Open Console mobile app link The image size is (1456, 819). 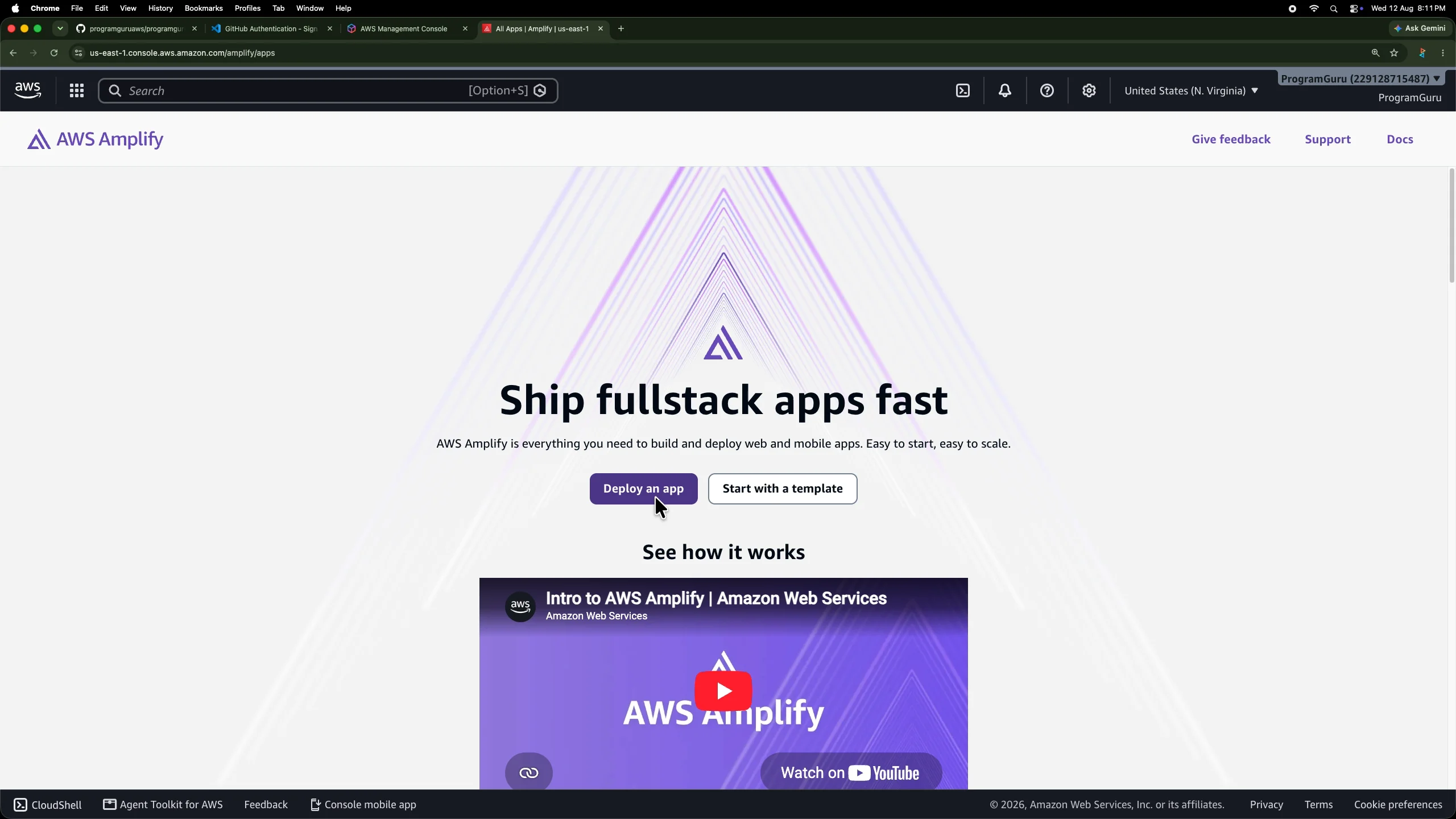[x=363, y=805]
